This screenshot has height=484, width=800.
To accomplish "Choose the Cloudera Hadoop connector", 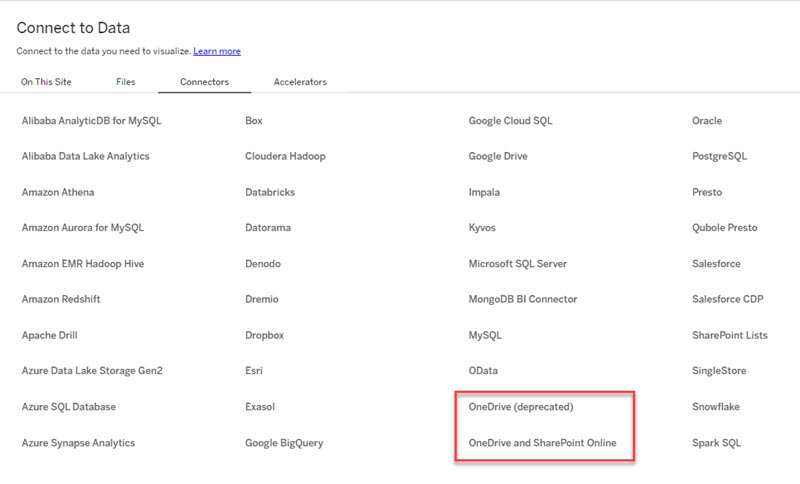I will coord(285,156).
